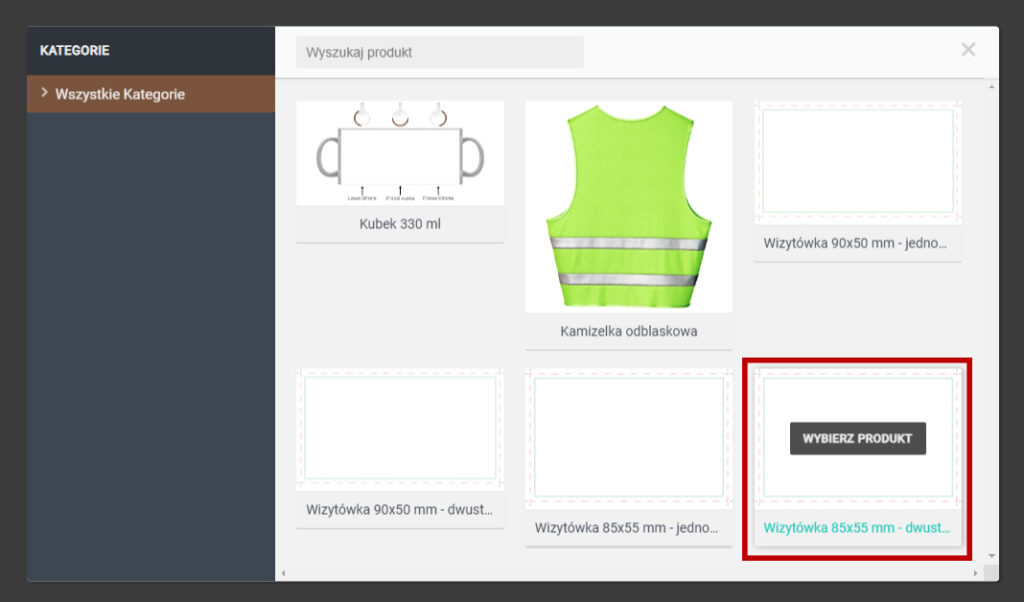This screenshot has width=1024, height=602.
Task: Click the horizontal scrollbar right arrow
Action: click(x=976, y=573)
